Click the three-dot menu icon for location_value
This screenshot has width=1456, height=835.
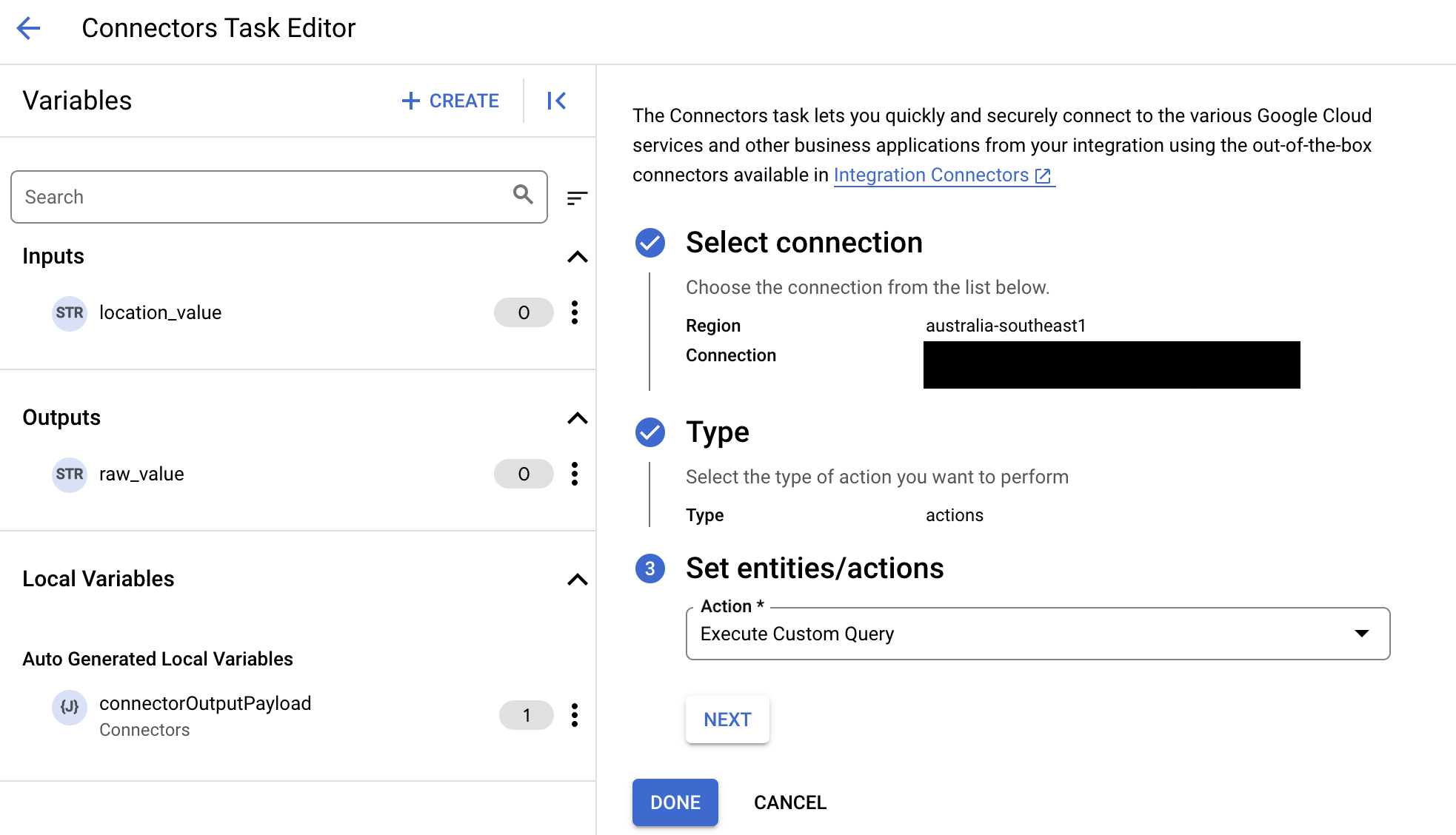pos(575,312)
